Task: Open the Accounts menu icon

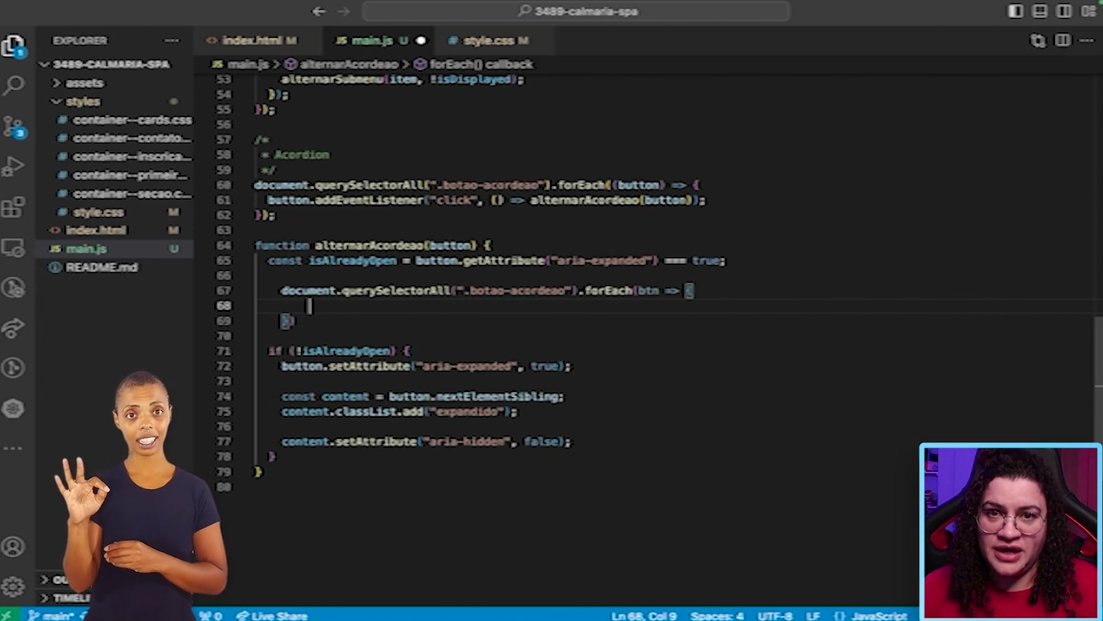Action: point(14,547)
